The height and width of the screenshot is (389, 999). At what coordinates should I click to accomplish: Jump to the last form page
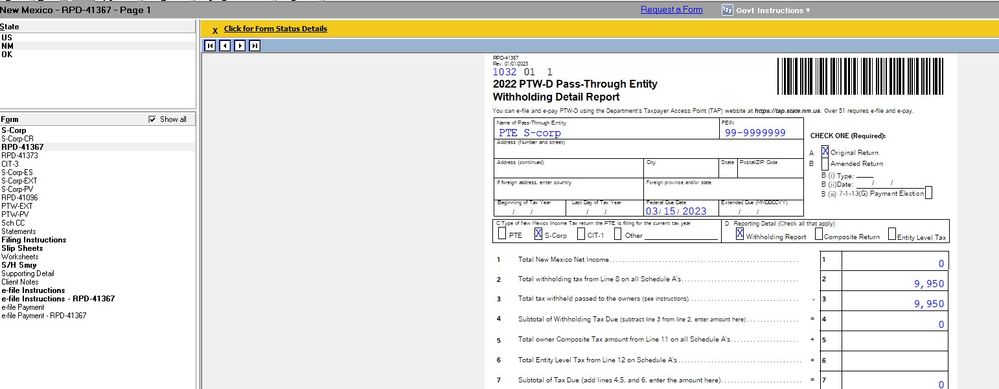click(x=255, y=45)
